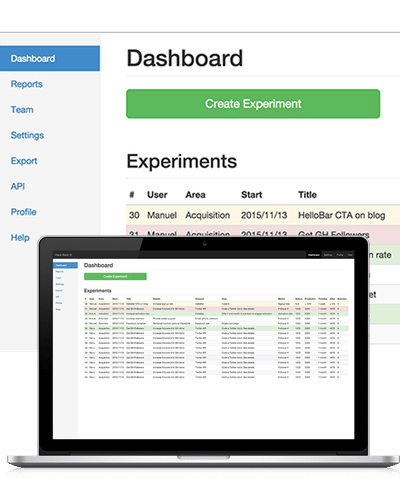The width and height of the screenshot is (400, 479).
Task: Click 'Manuel' in experiment 30 row
Action: pyautogui.click(x=162, y=215)
